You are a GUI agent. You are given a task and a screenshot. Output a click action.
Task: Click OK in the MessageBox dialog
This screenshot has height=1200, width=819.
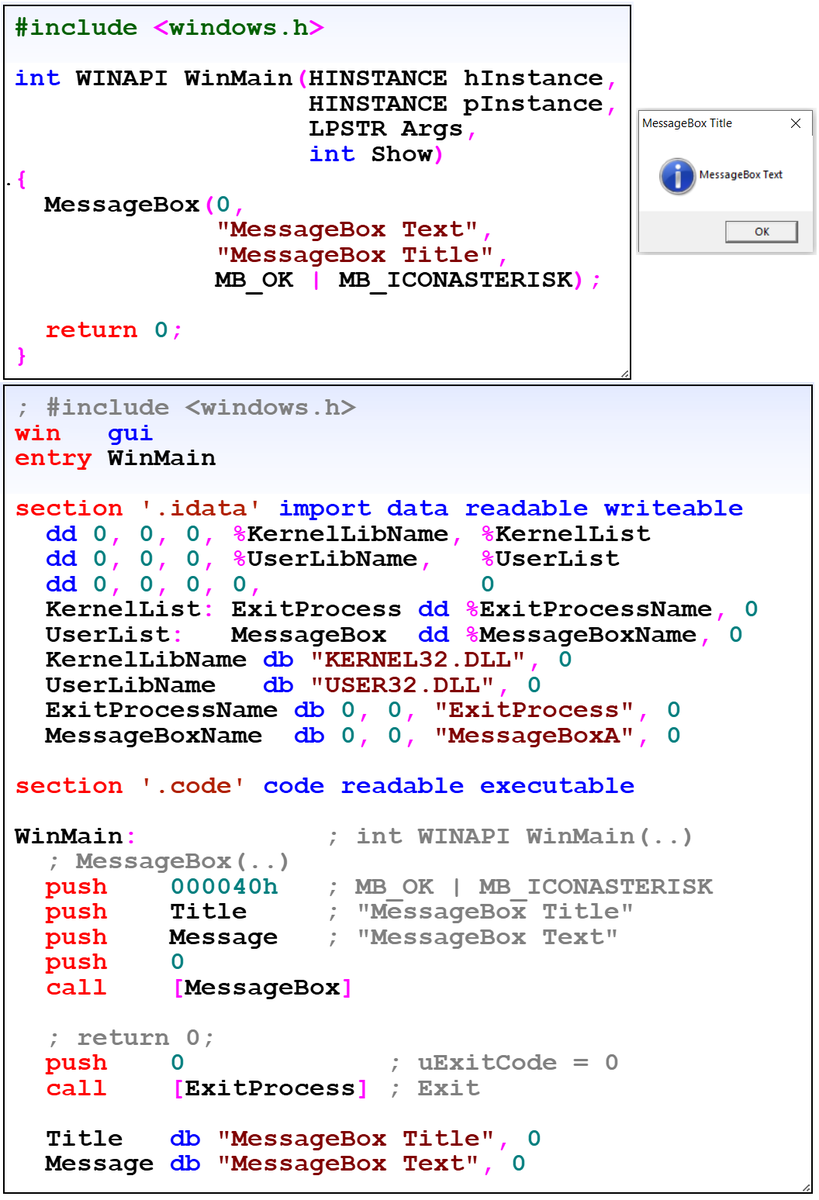pos(762,231)
